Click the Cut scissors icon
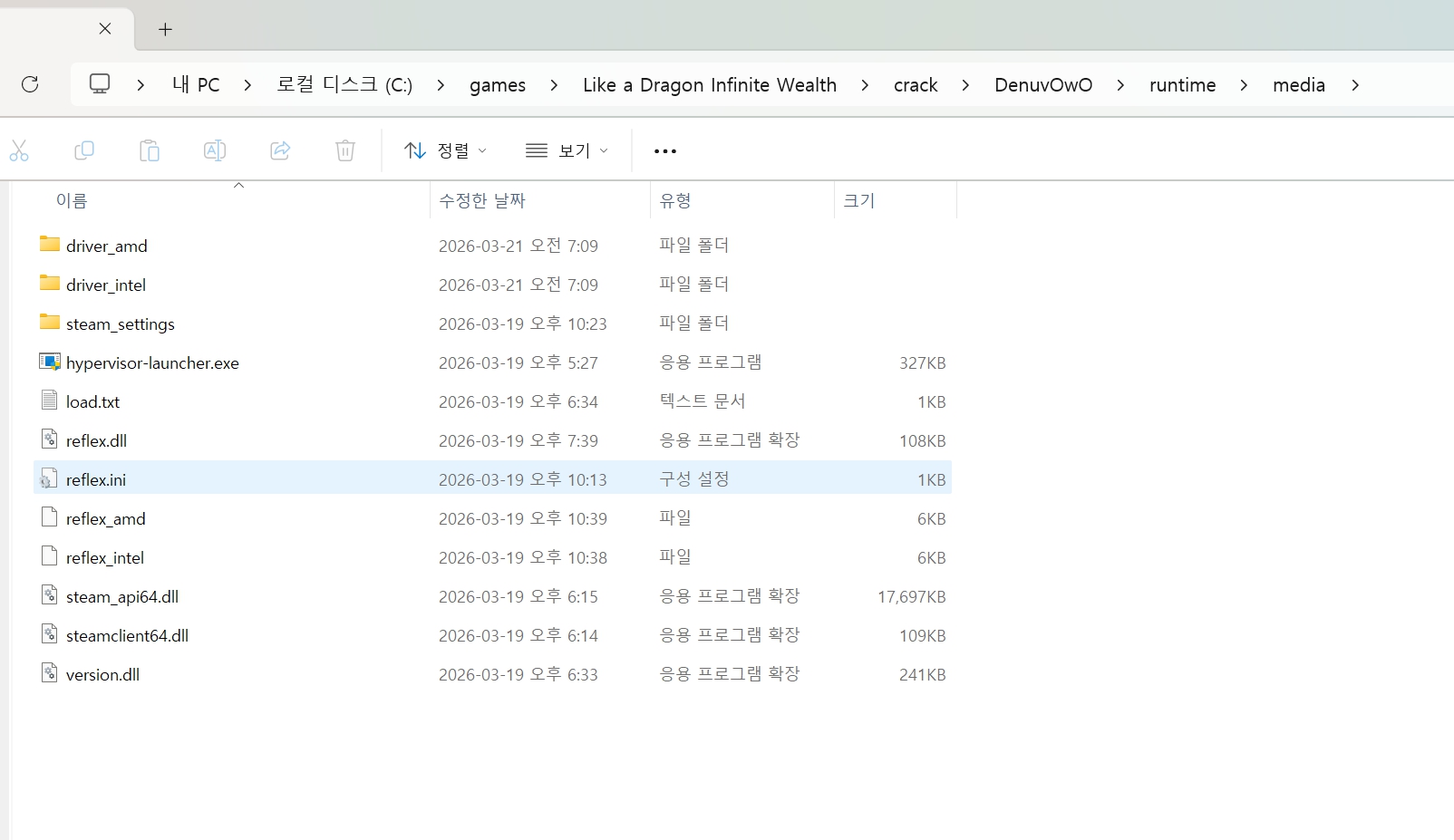 (19, 150)
